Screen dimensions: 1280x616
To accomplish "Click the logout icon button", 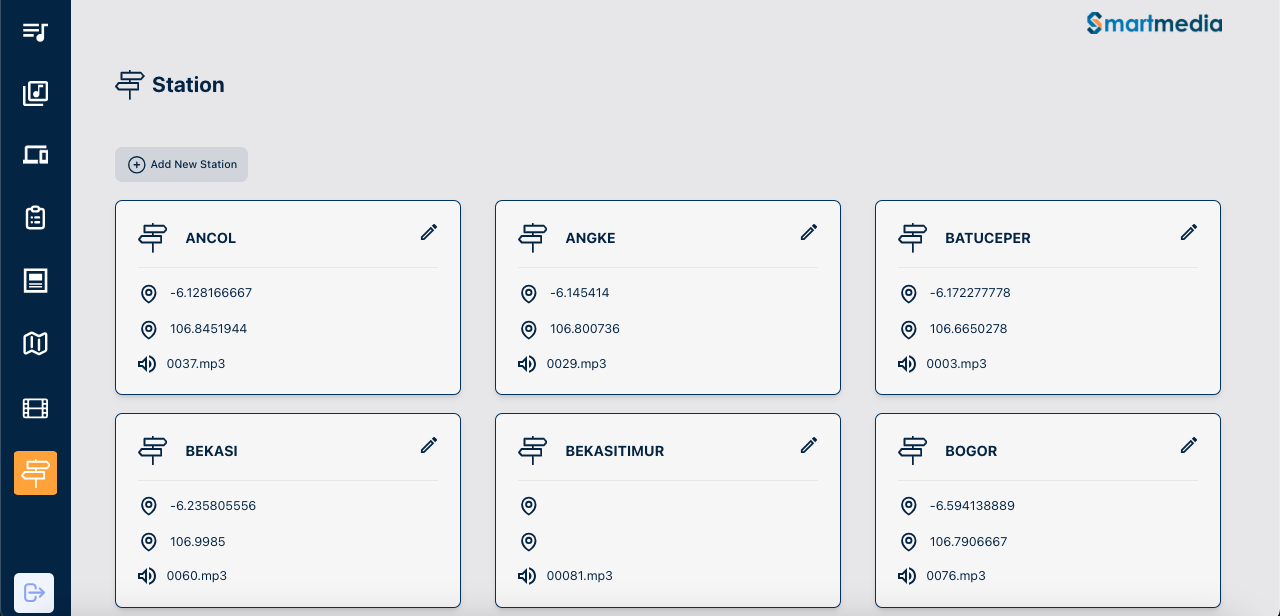I will (x=34, y=592).
